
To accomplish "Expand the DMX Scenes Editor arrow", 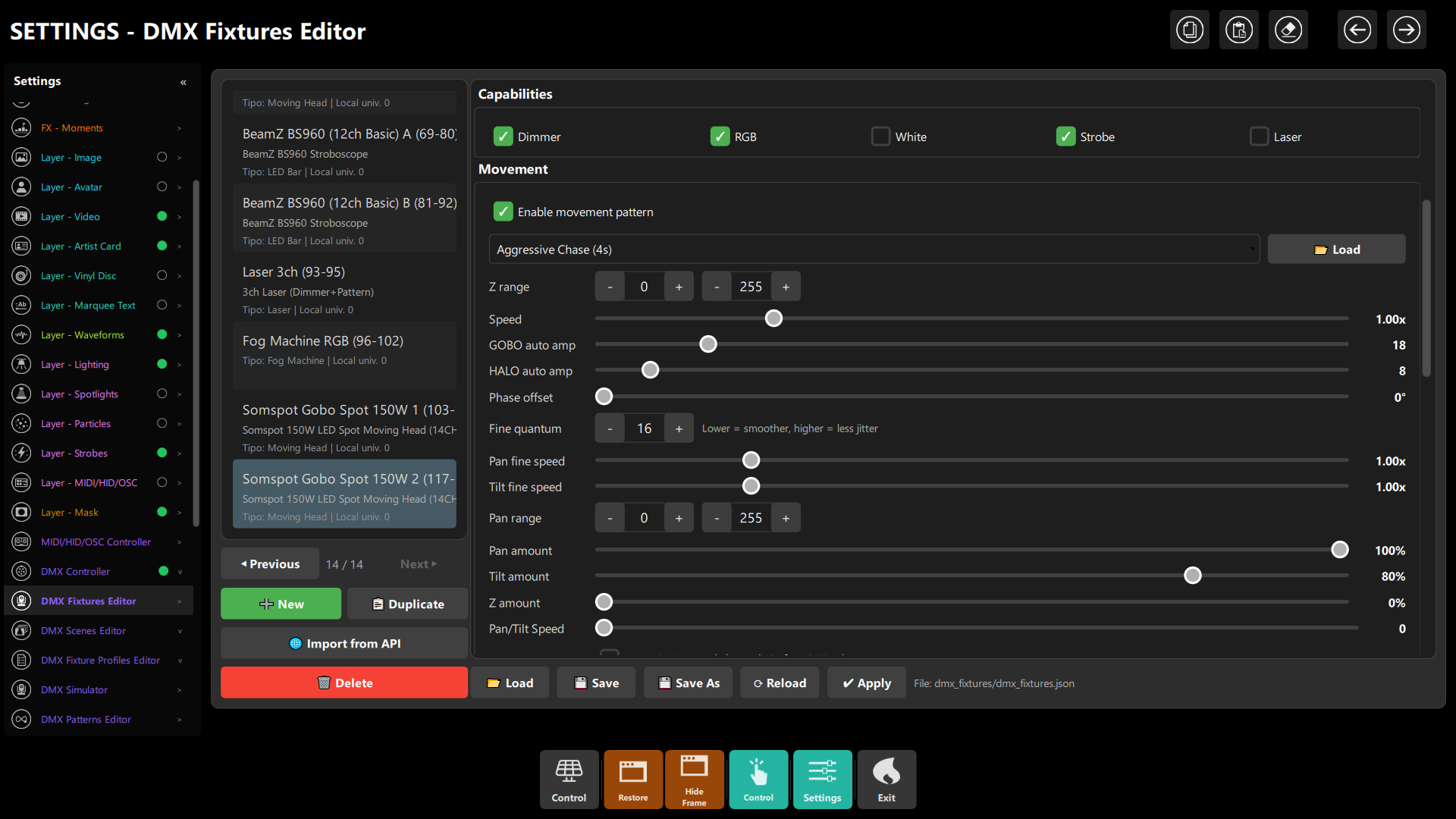I will (x=180, y=631).
